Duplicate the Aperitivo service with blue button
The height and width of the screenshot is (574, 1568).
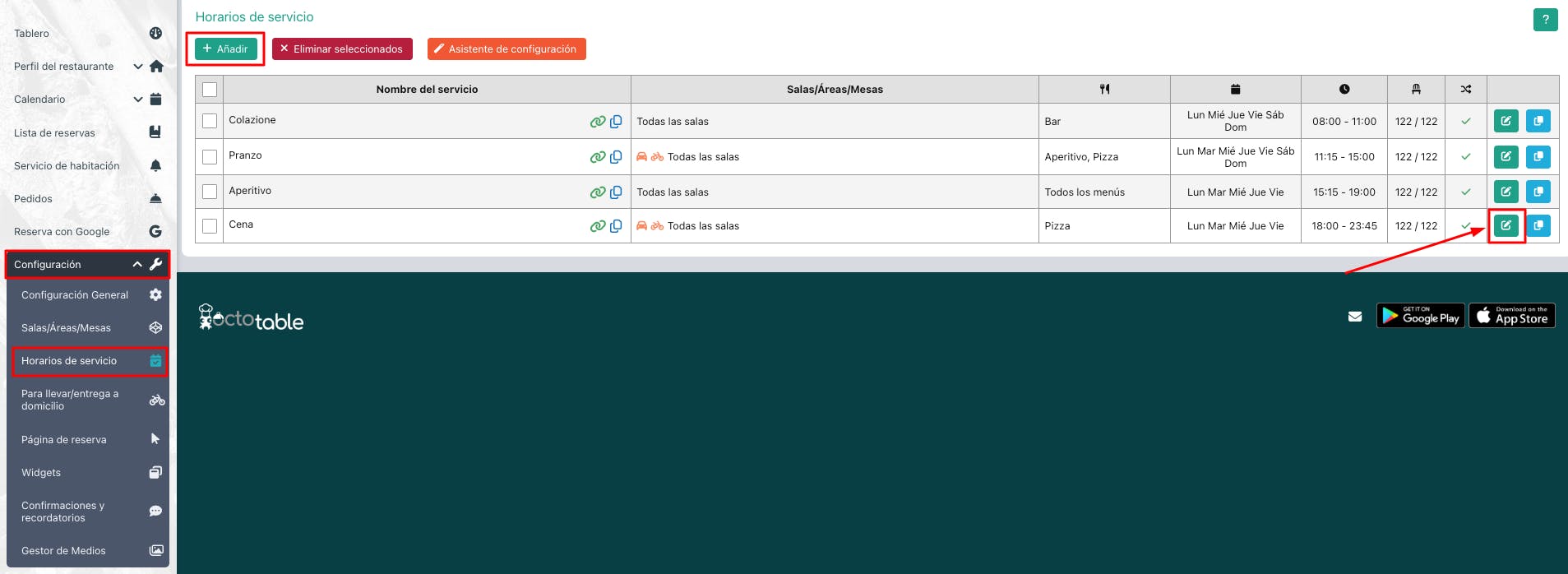1538,192
